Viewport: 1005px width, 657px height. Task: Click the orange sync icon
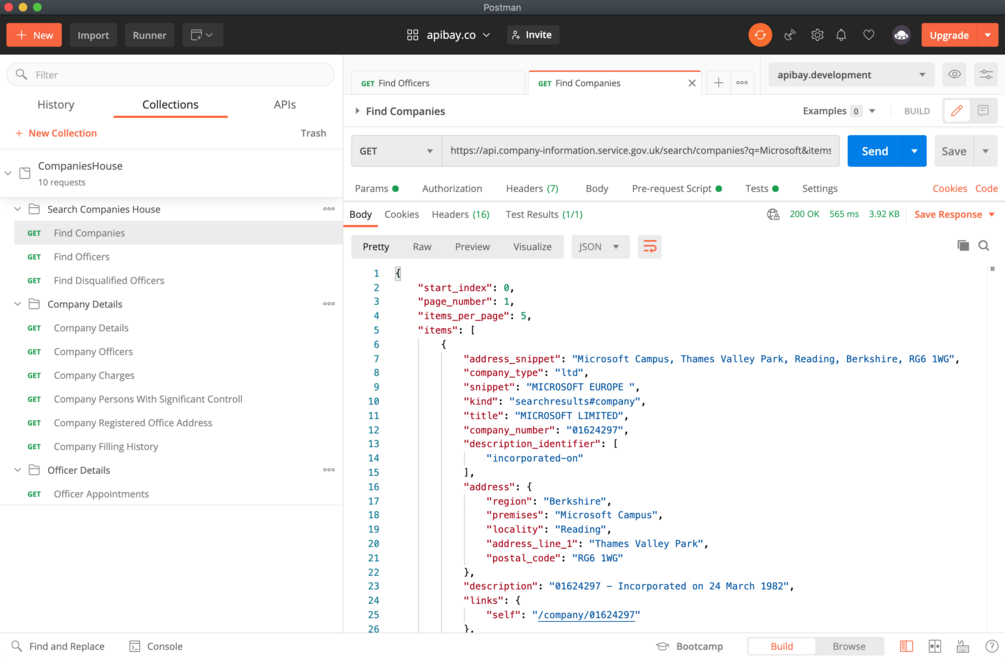tap(760, 35)
